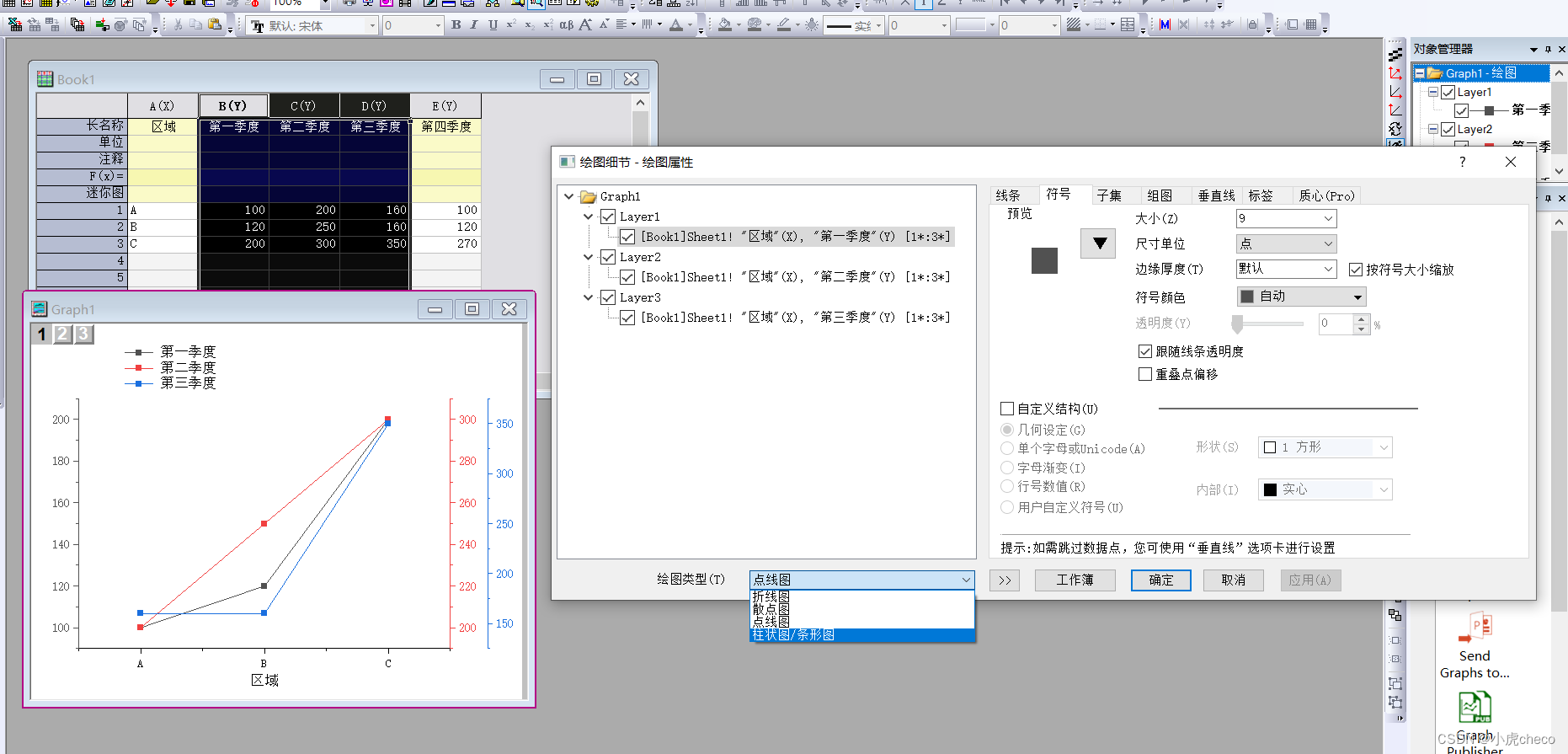Click the import data icon with green arrow

103,25
